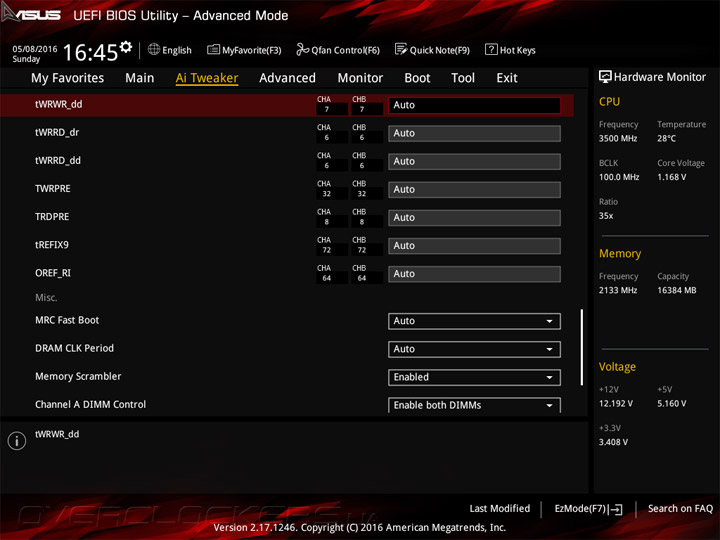Click the EzMode exit arrow icon
This screenshot has height=540, width=720.
pyautogui.click(x=616, y=509)
